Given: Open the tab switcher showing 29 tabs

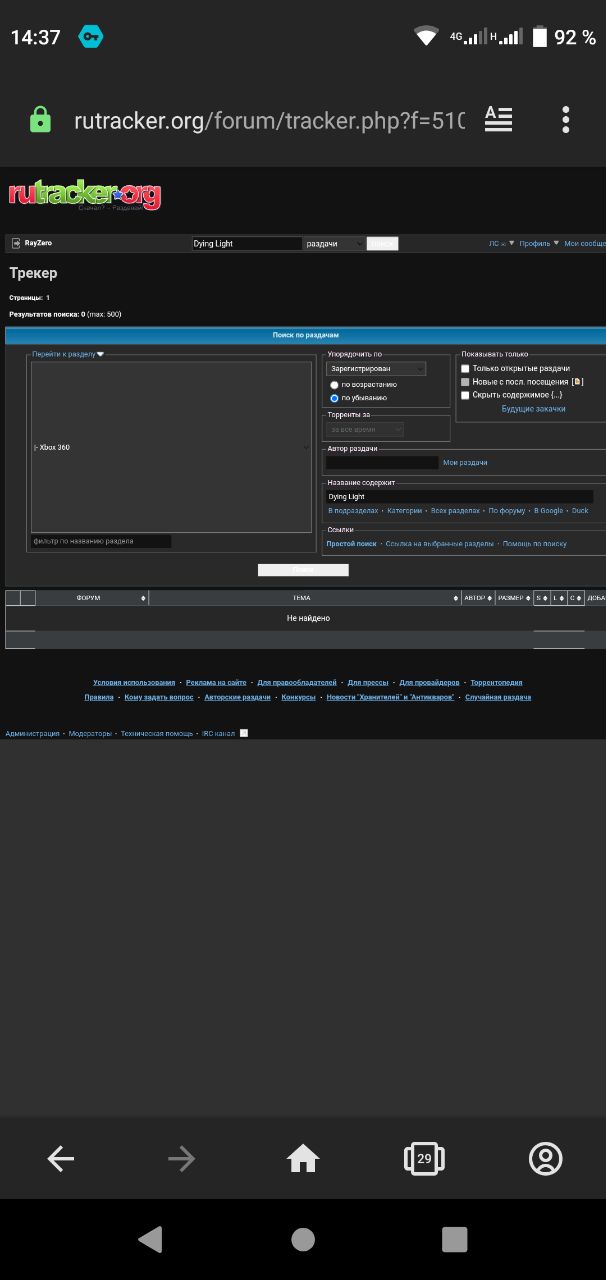Looking at the screenshot, I should pos(424,1159).
